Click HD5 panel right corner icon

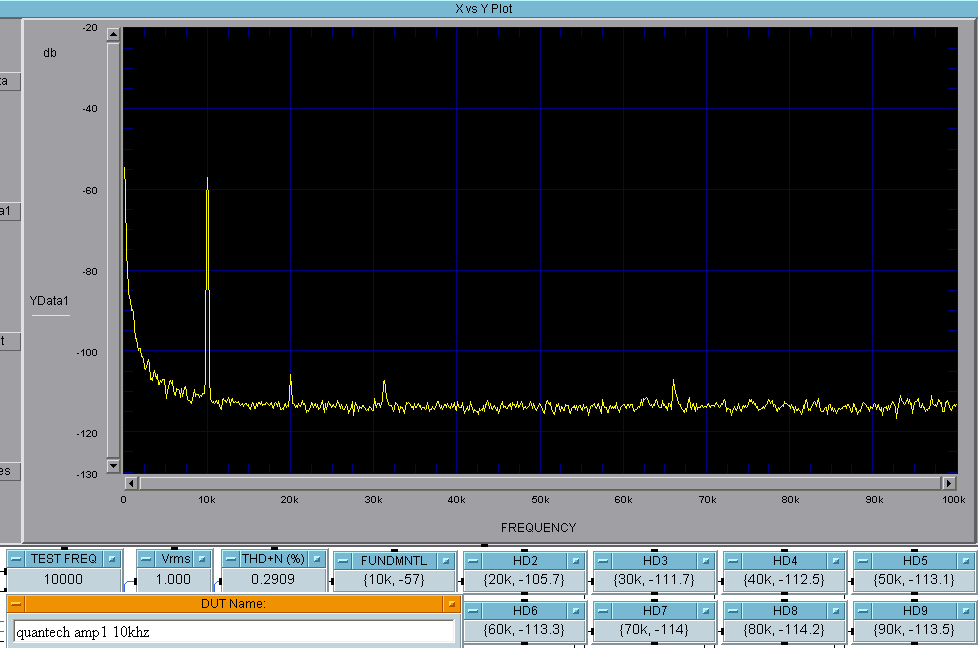pos(966,561)
